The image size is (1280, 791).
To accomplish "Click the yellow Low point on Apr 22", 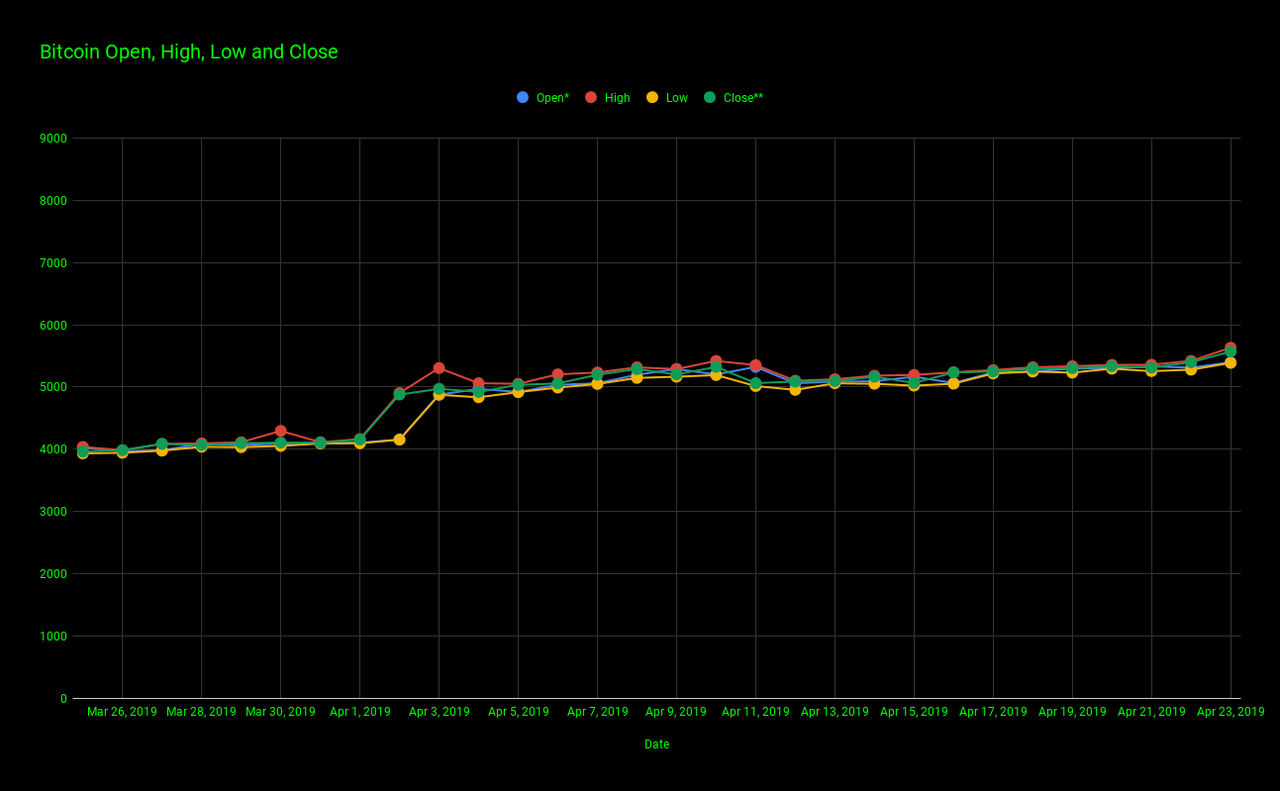I will 1191,370.
